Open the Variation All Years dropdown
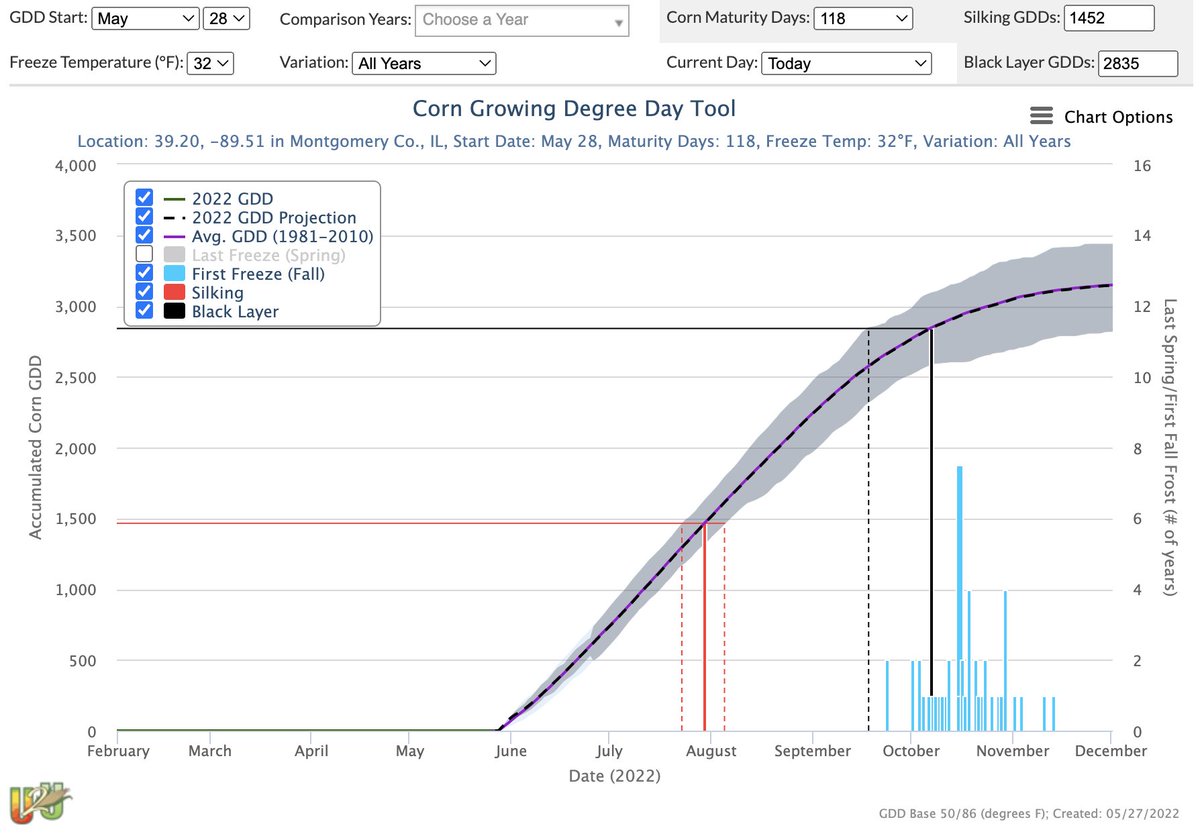 [x=424, y=63]
